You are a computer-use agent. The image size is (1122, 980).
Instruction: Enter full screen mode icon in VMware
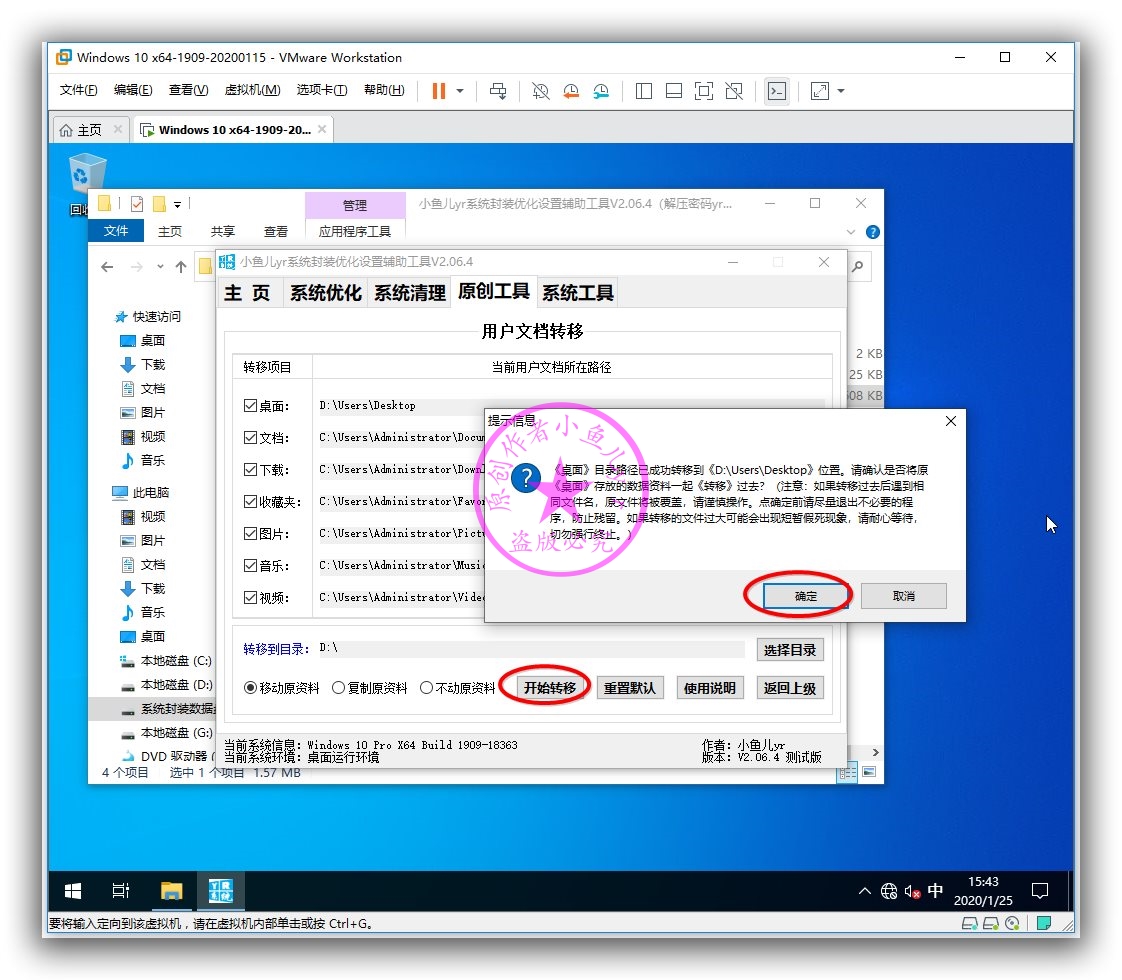(704, 91)
